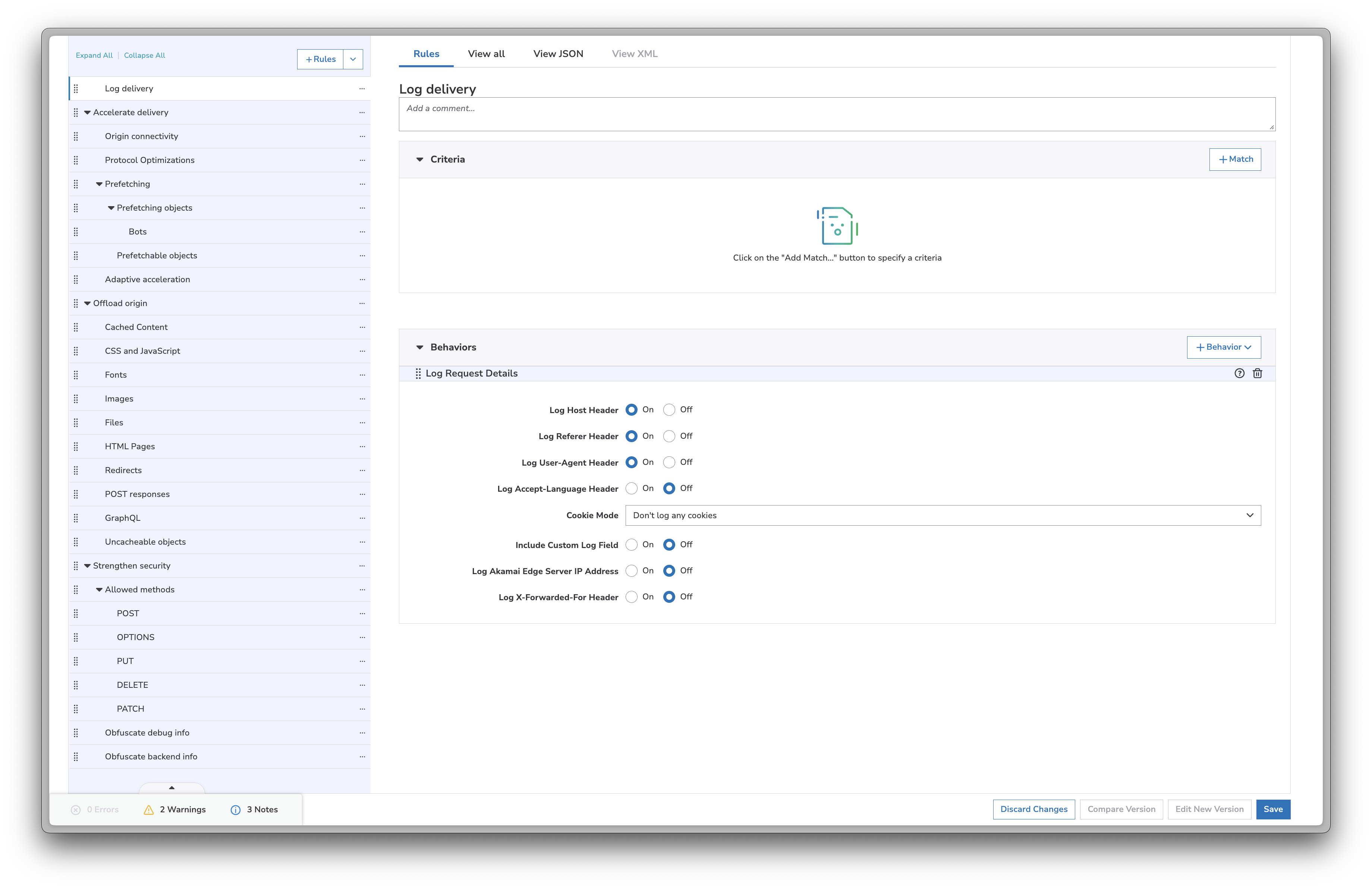Image resolution: width=1372 pixels, height=888 pixels.
Task: Open the Cookie Mode dropdown
Action: pos(943,515)
